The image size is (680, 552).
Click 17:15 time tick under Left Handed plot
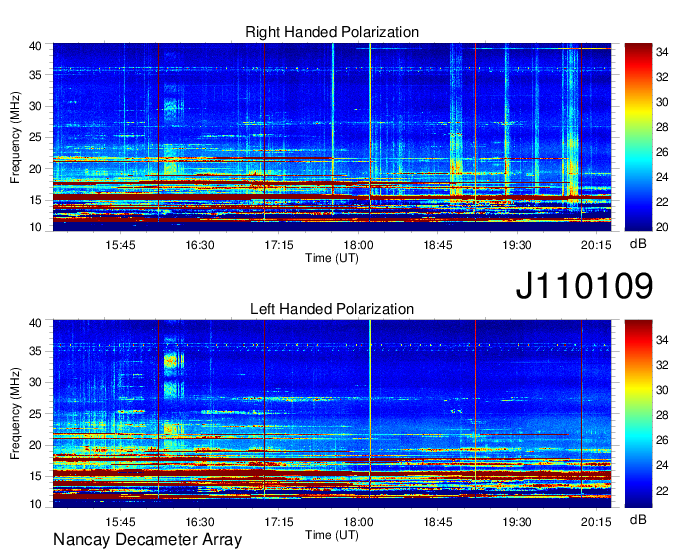279,522
